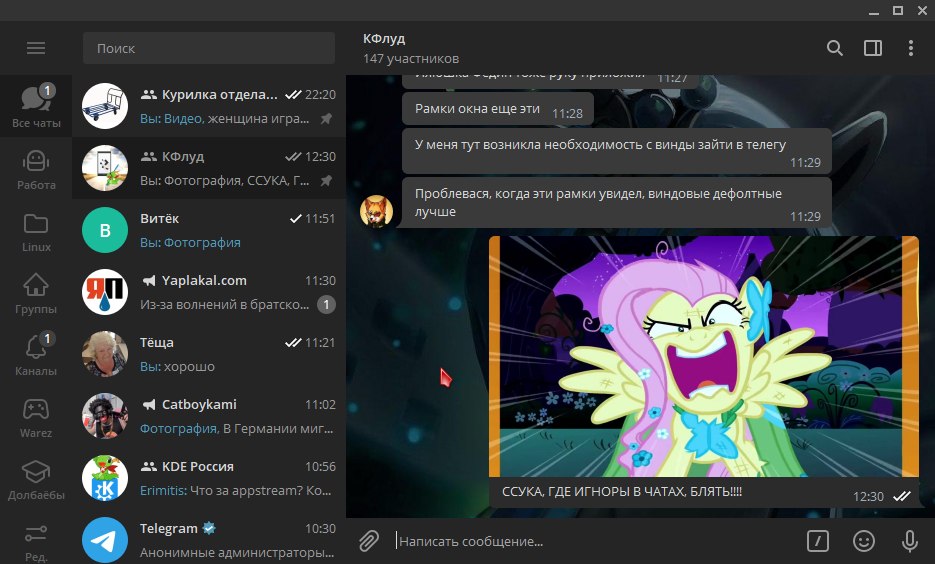Click Eritimis: Что за appstream preview
Image resolution: width=935 pixels, height=564 pixels.
pyautogui.click(x=236, y=491)
